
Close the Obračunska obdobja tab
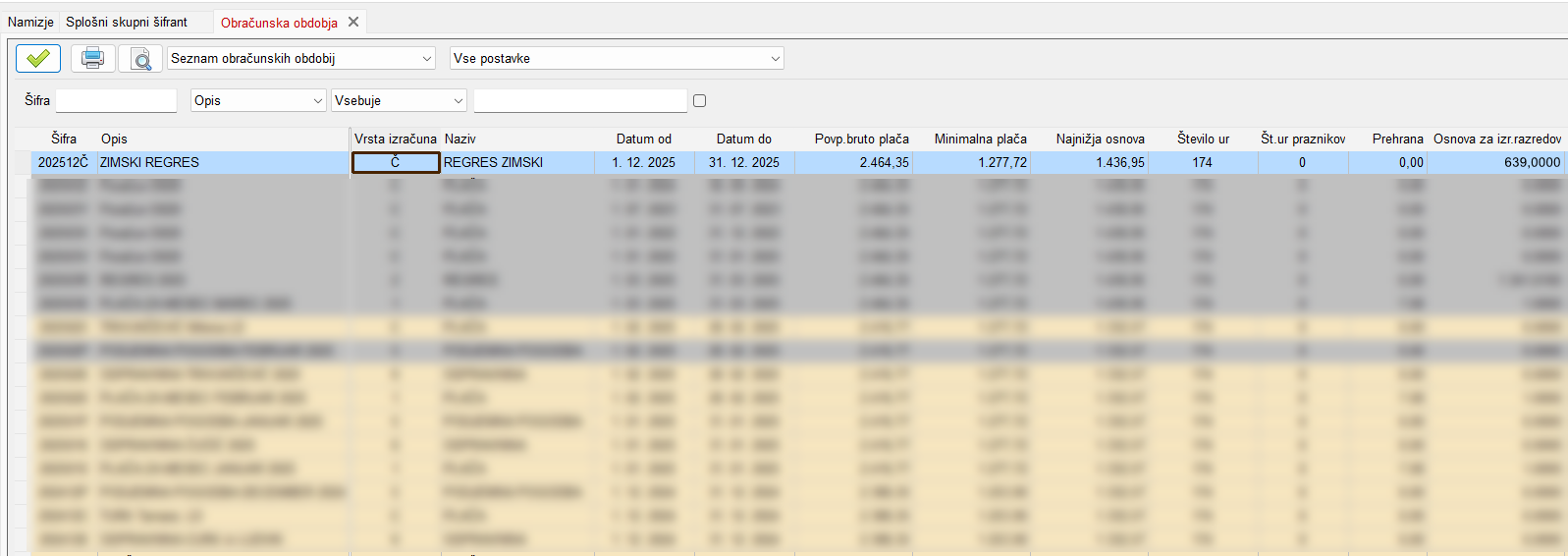[353, 22]
